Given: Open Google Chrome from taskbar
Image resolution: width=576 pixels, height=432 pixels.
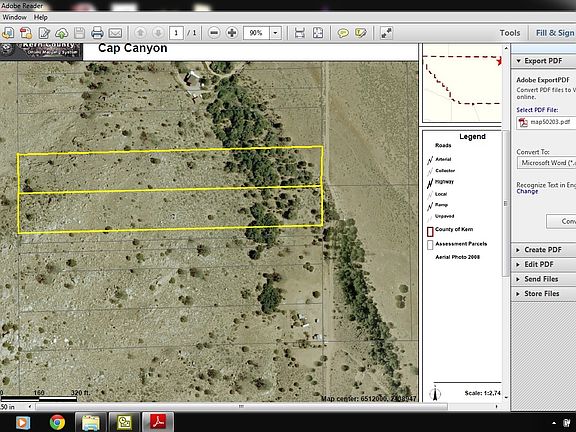Looking at the screenshot, I should point(57,422).
